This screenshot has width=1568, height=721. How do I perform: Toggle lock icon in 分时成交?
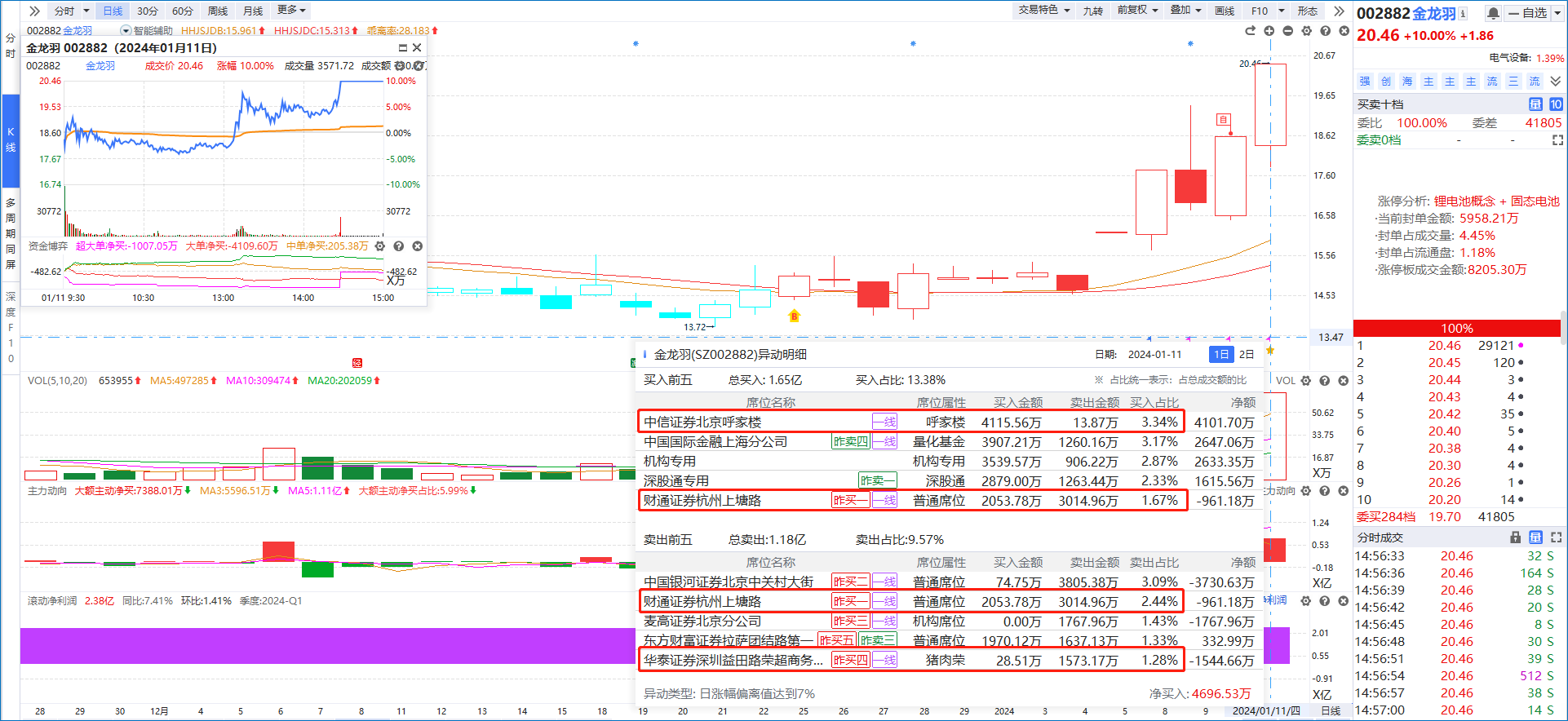click(x=1515, y=537)
